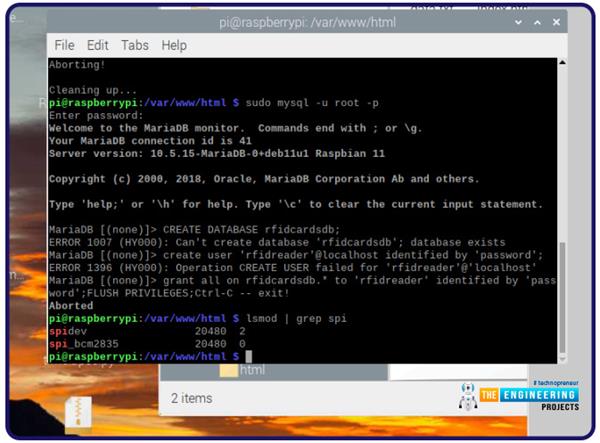Open the File menu in terminal
Screen dimensions: 600x443
pyautogui.click(x=64, y=45)
